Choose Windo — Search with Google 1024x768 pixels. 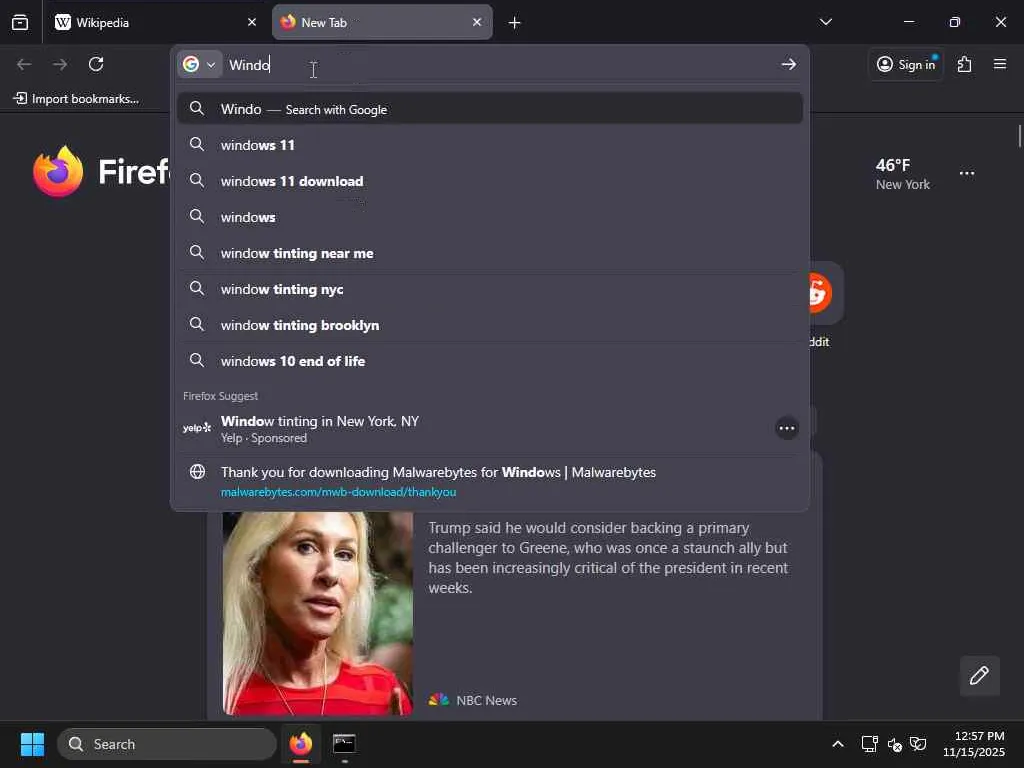click(490, 109)
